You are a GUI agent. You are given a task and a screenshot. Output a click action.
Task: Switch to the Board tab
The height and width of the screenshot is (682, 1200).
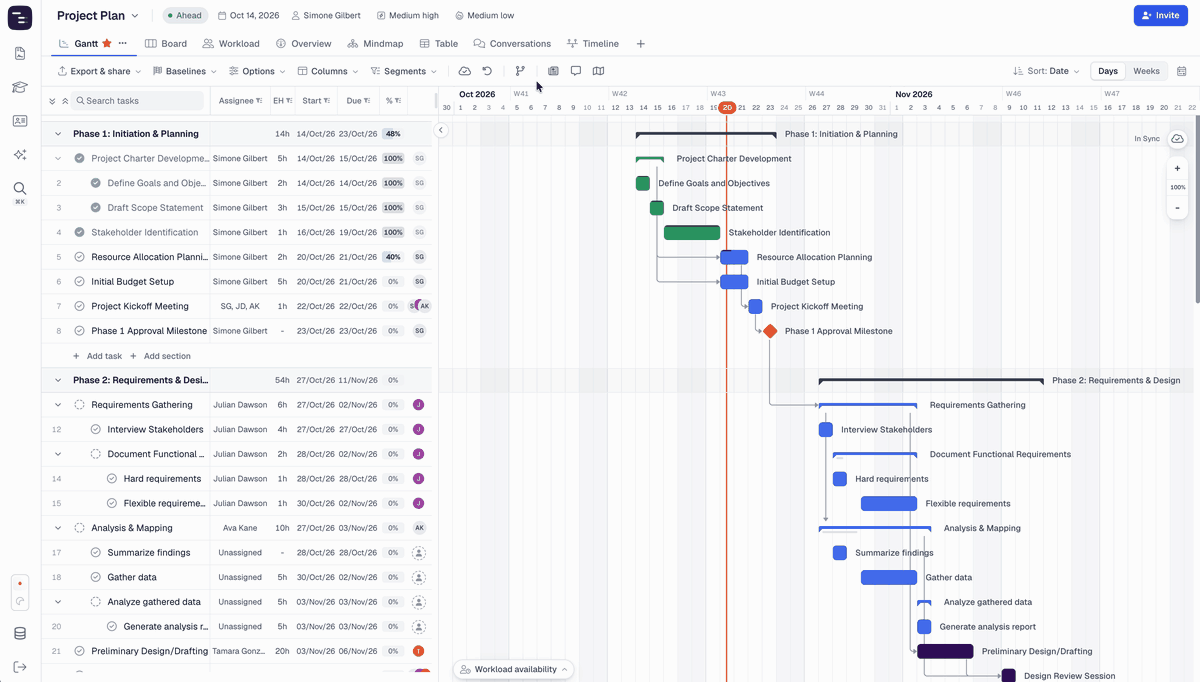coord(166,44)
